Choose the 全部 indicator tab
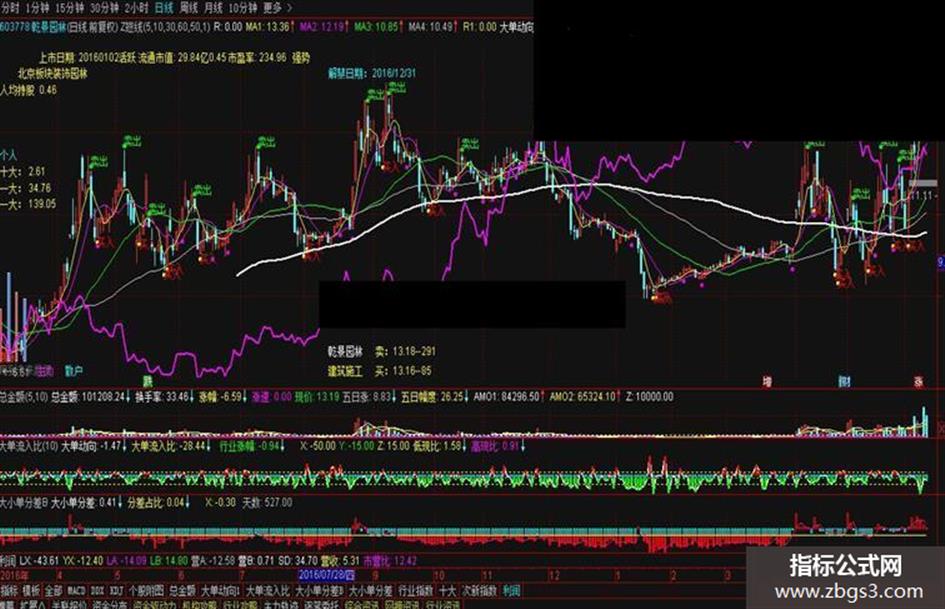The height and width of the screenshot is (609, 945). 53,590
